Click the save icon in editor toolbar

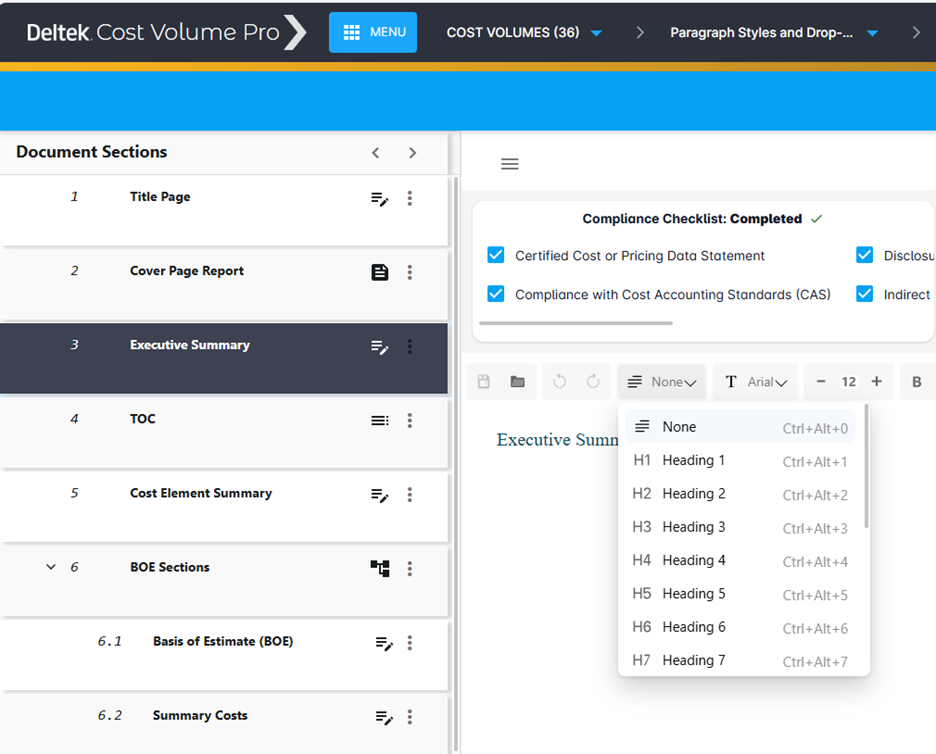(484, 382)
